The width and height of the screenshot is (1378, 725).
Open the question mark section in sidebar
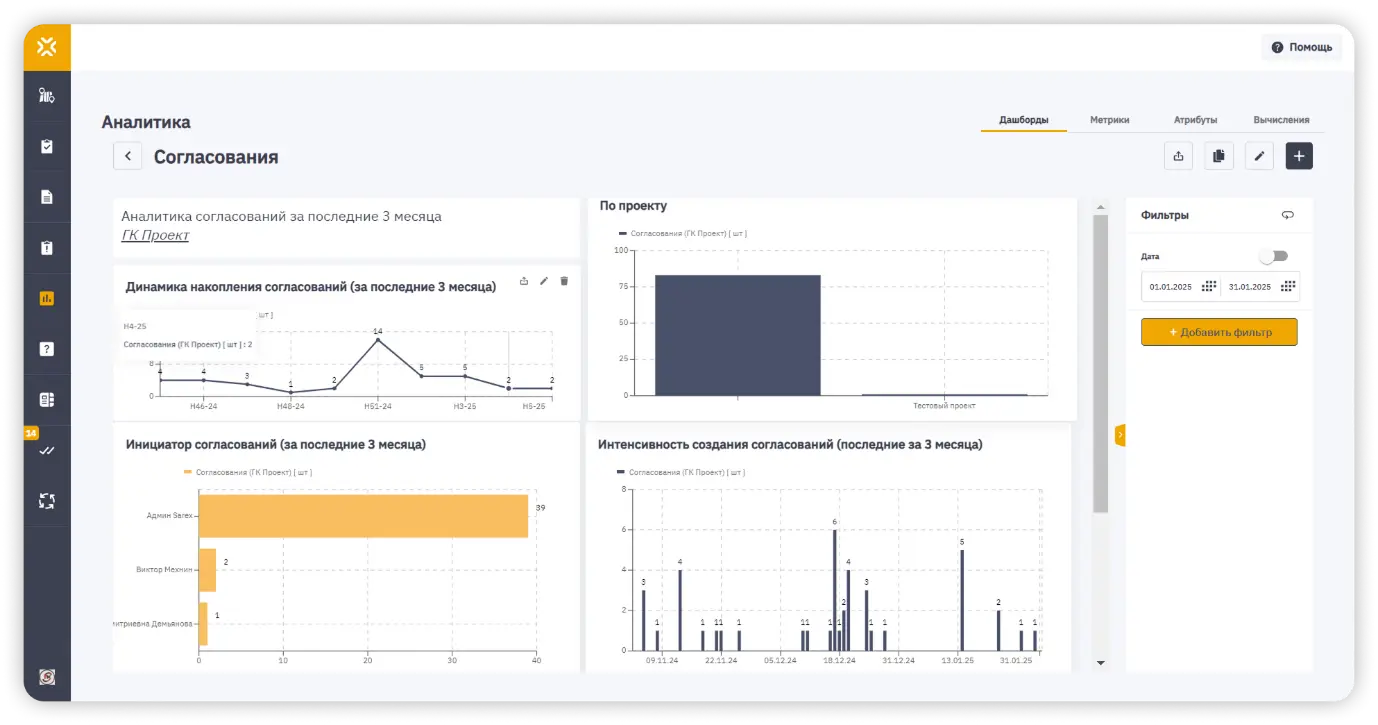point(46,349)
